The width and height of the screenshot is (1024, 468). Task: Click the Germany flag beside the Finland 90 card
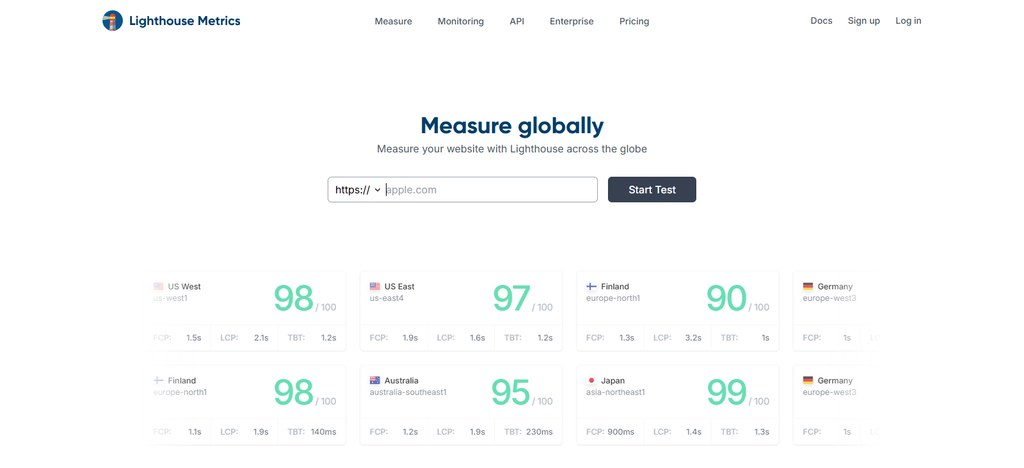[x=808, y=287]
